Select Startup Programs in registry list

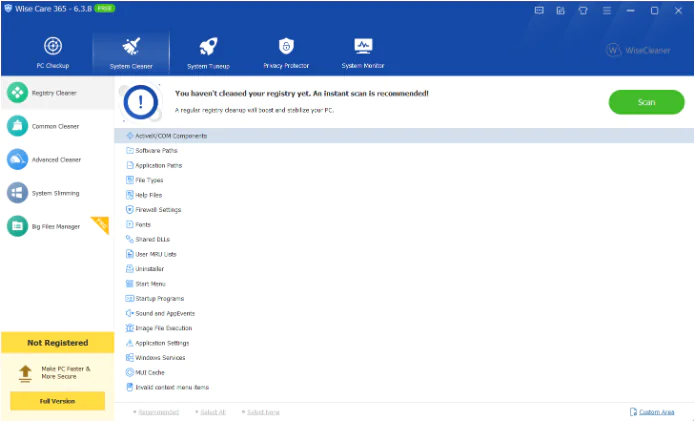(x=159, y=298)
